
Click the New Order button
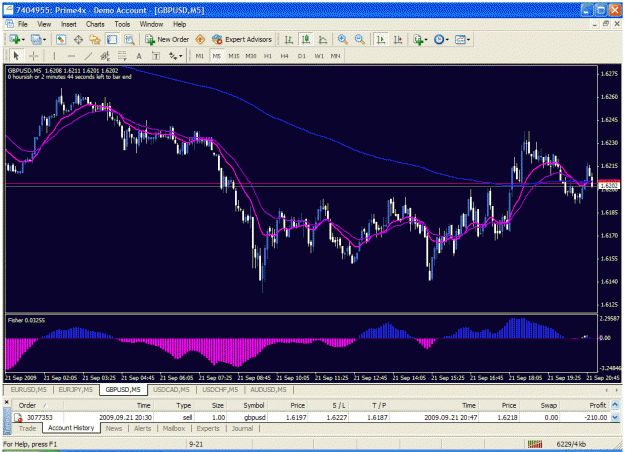click(167, 39)
